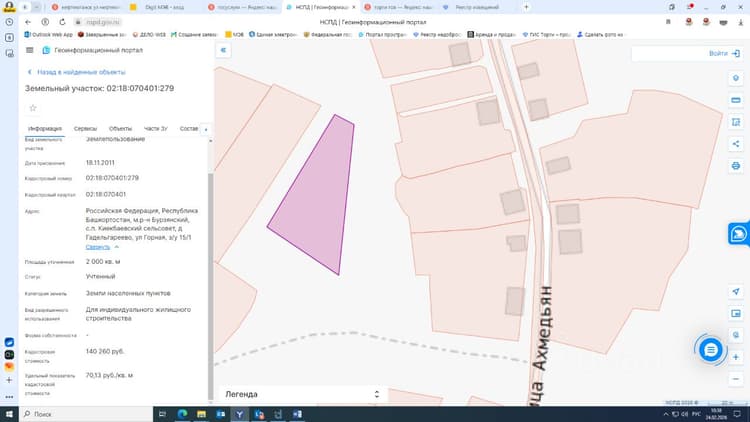Screen dimensions: 750x422
Task: Click the share icon on the map toolbar
Action: (736, 144)
